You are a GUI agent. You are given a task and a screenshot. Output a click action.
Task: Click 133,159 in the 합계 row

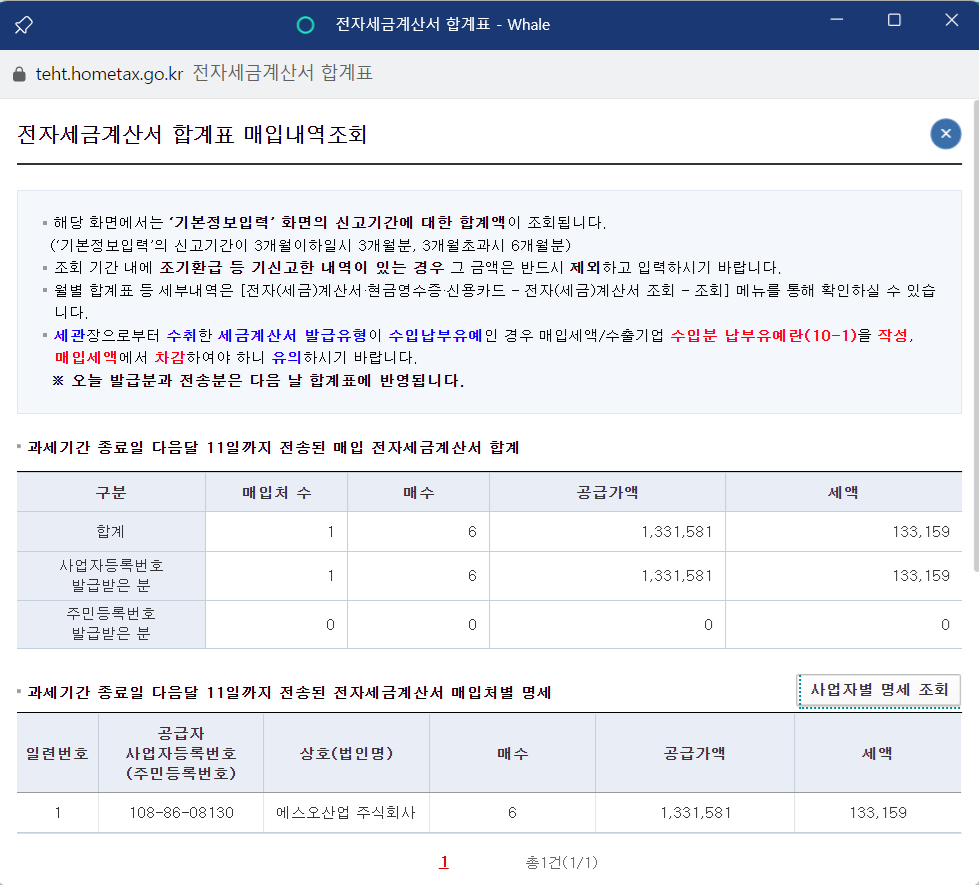tap(921, 531)
